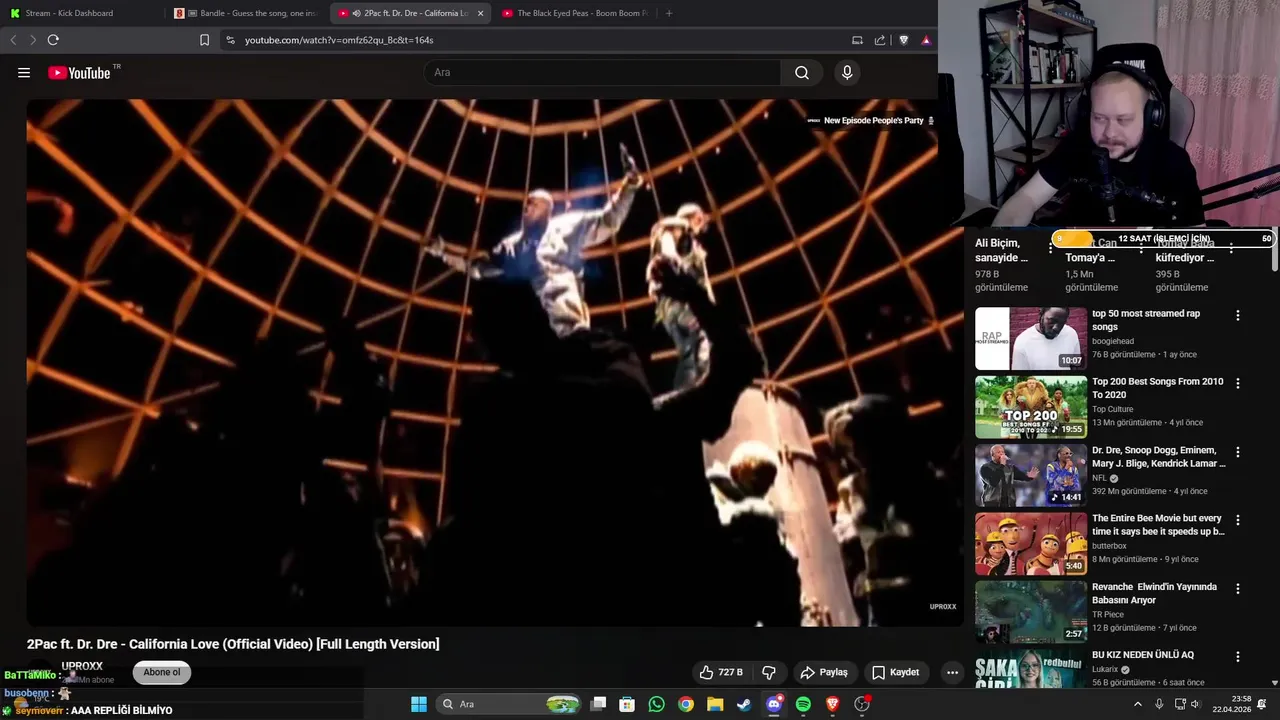Open Task View on the taskbar
The height and width of the screenshot is (720, 1280).
pos(598,704)
